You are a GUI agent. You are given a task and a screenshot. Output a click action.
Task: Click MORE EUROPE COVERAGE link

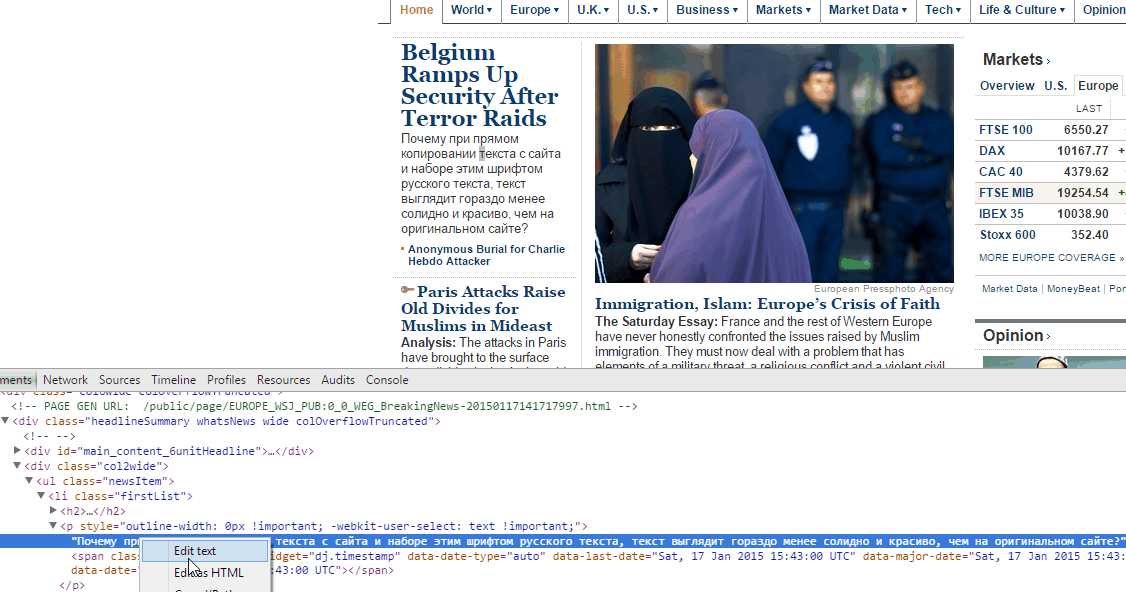click(x=1051, y=257)
